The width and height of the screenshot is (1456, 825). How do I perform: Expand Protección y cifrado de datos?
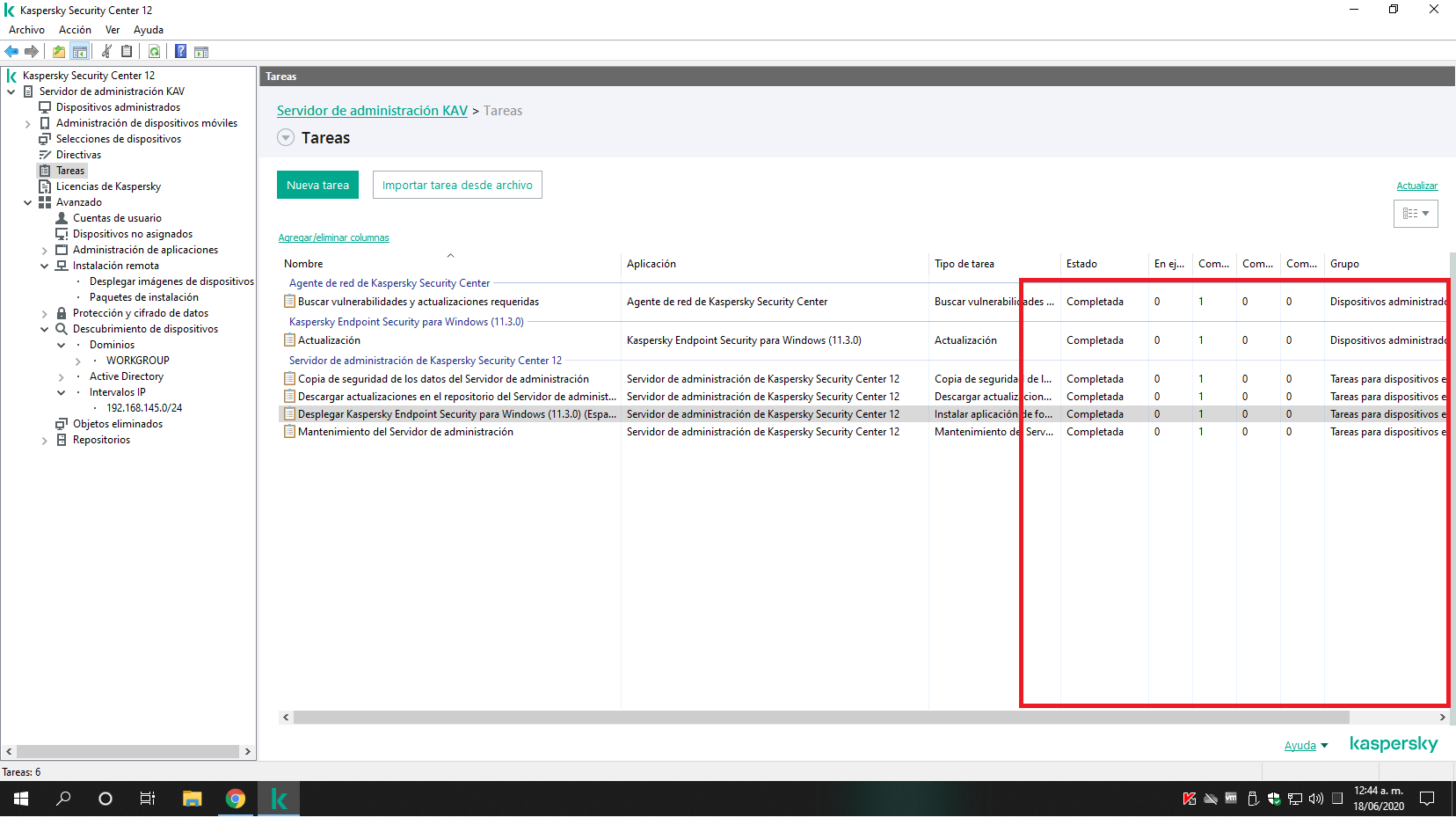pyautogui.click(x=45, y=314)
